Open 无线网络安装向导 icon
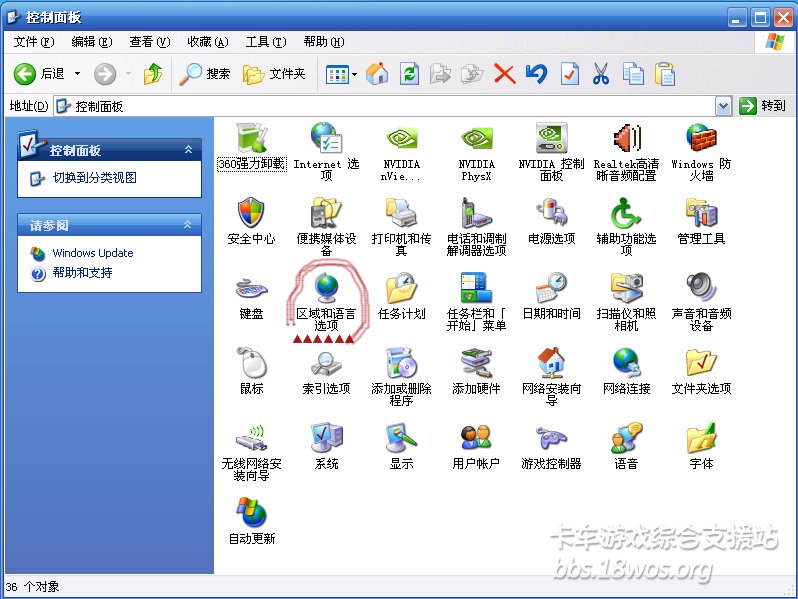 pyautogui.click(x=251, y=438)
